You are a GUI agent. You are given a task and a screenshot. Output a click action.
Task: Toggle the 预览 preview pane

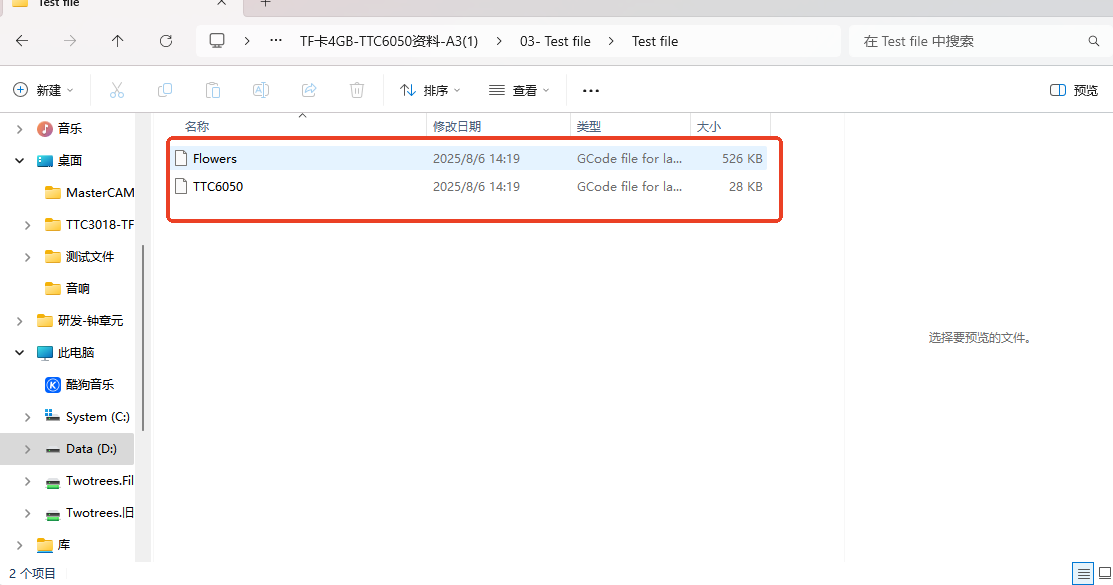pyautogui.click(x=1074, y=90)
